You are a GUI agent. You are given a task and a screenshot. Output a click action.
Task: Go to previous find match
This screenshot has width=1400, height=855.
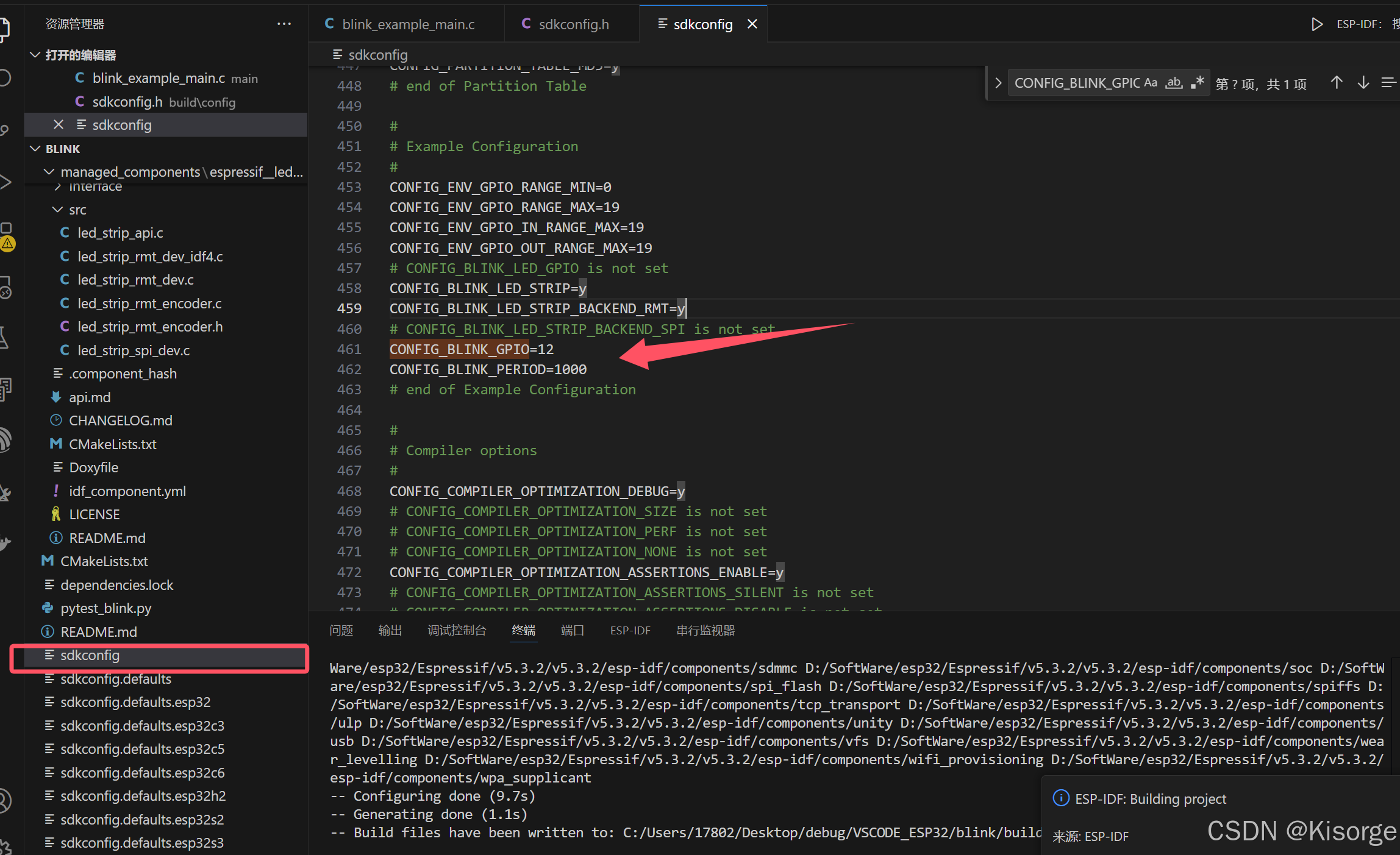[x=1337, y=83]
